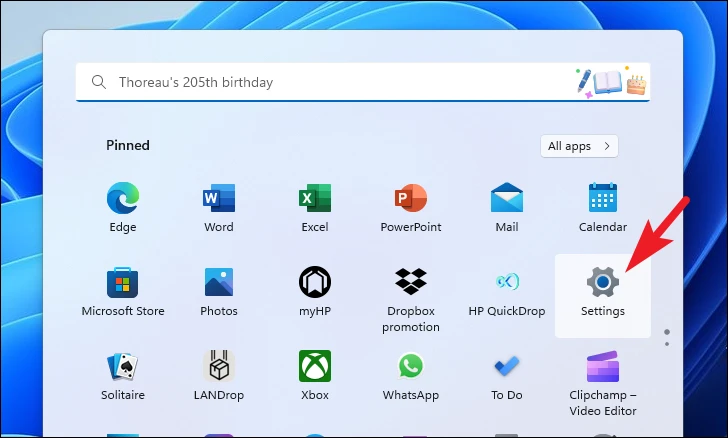Launch Word from pinned apps
The height and width of the screenshot is (438, 728).
(219, 207)
